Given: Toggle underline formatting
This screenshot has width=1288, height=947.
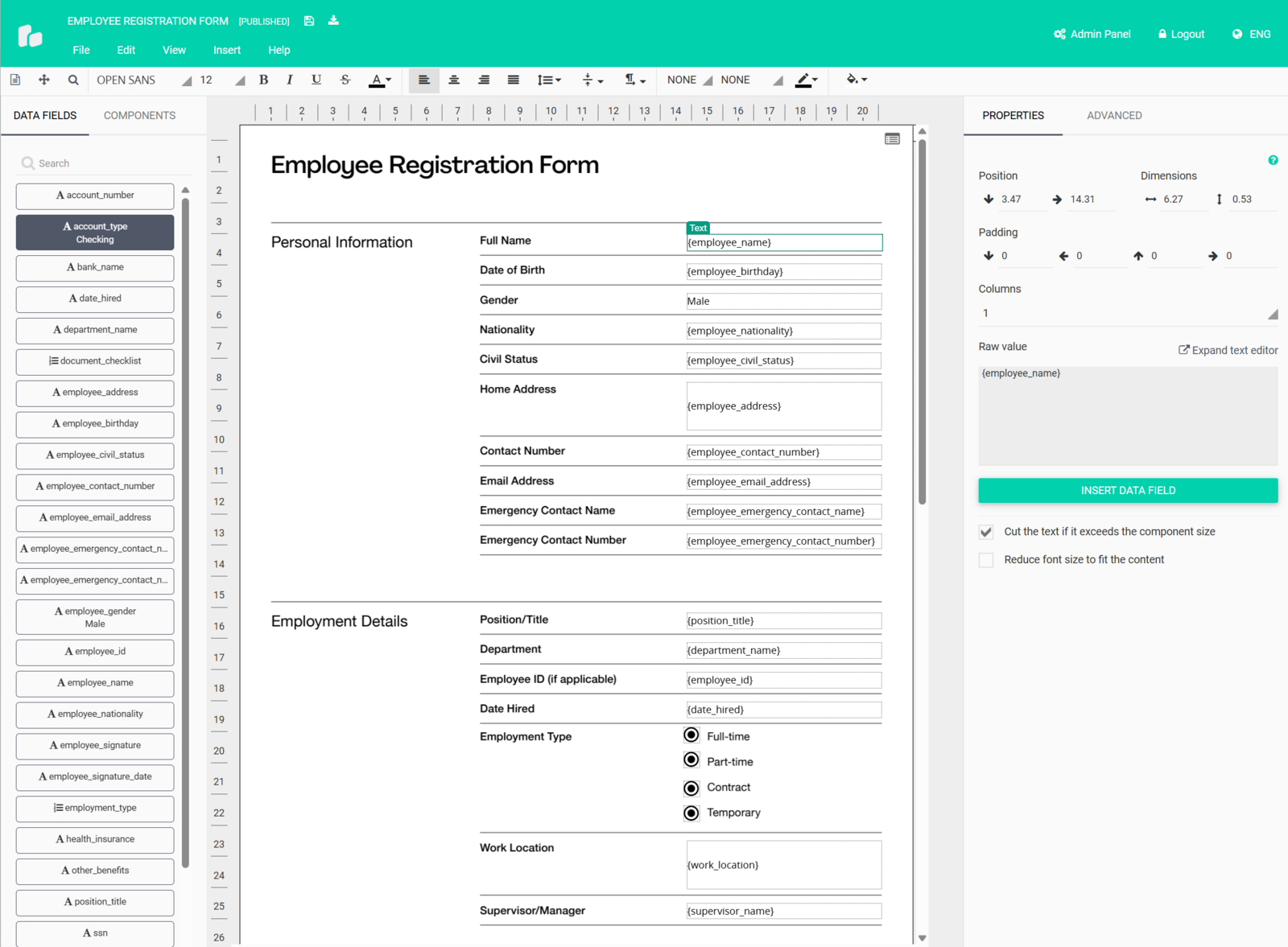Looking at the screenshot, I should click(x=316, y=80).
